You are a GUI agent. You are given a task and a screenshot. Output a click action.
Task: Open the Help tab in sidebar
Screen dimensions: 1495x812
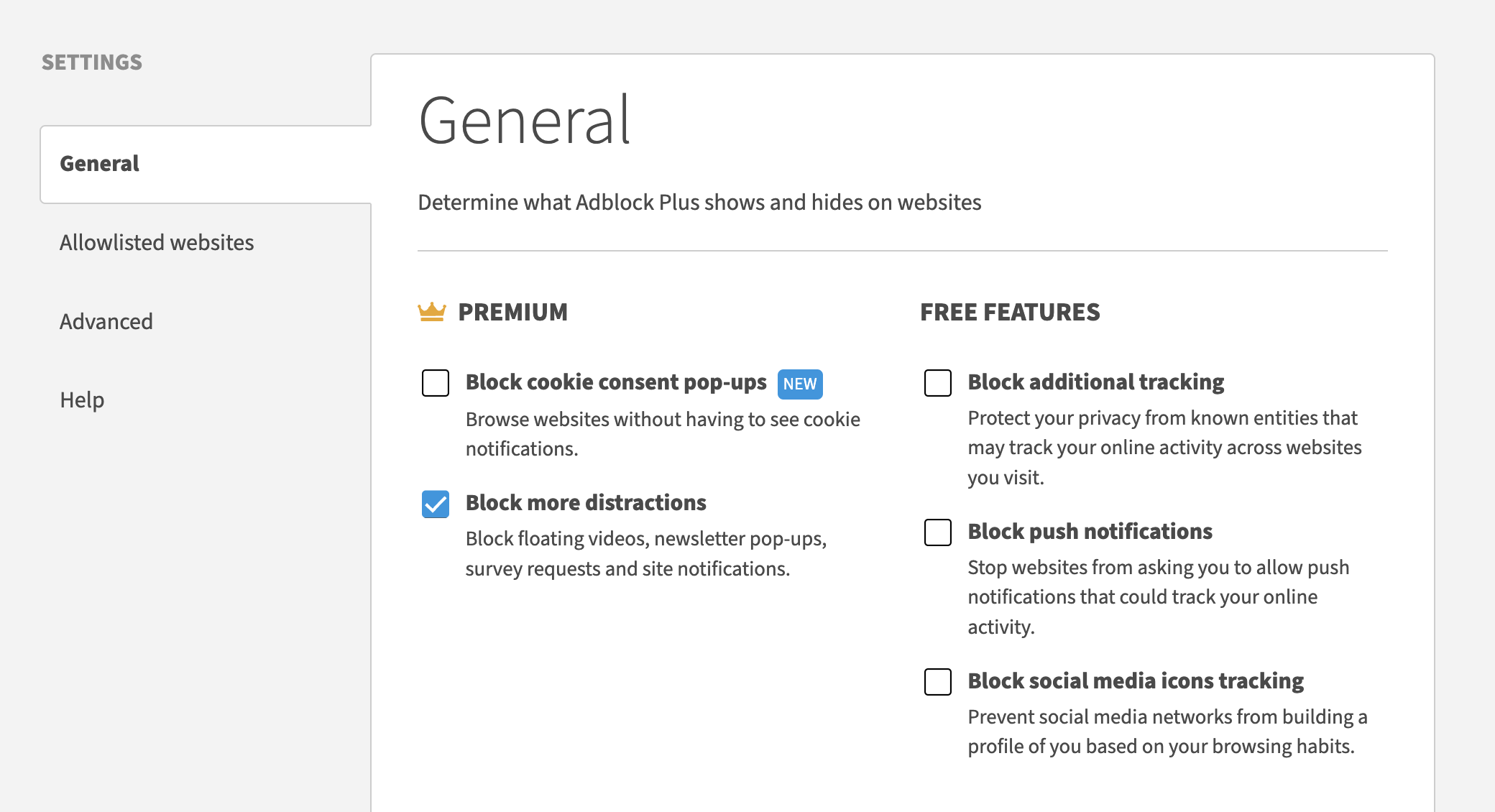point(82,400)
